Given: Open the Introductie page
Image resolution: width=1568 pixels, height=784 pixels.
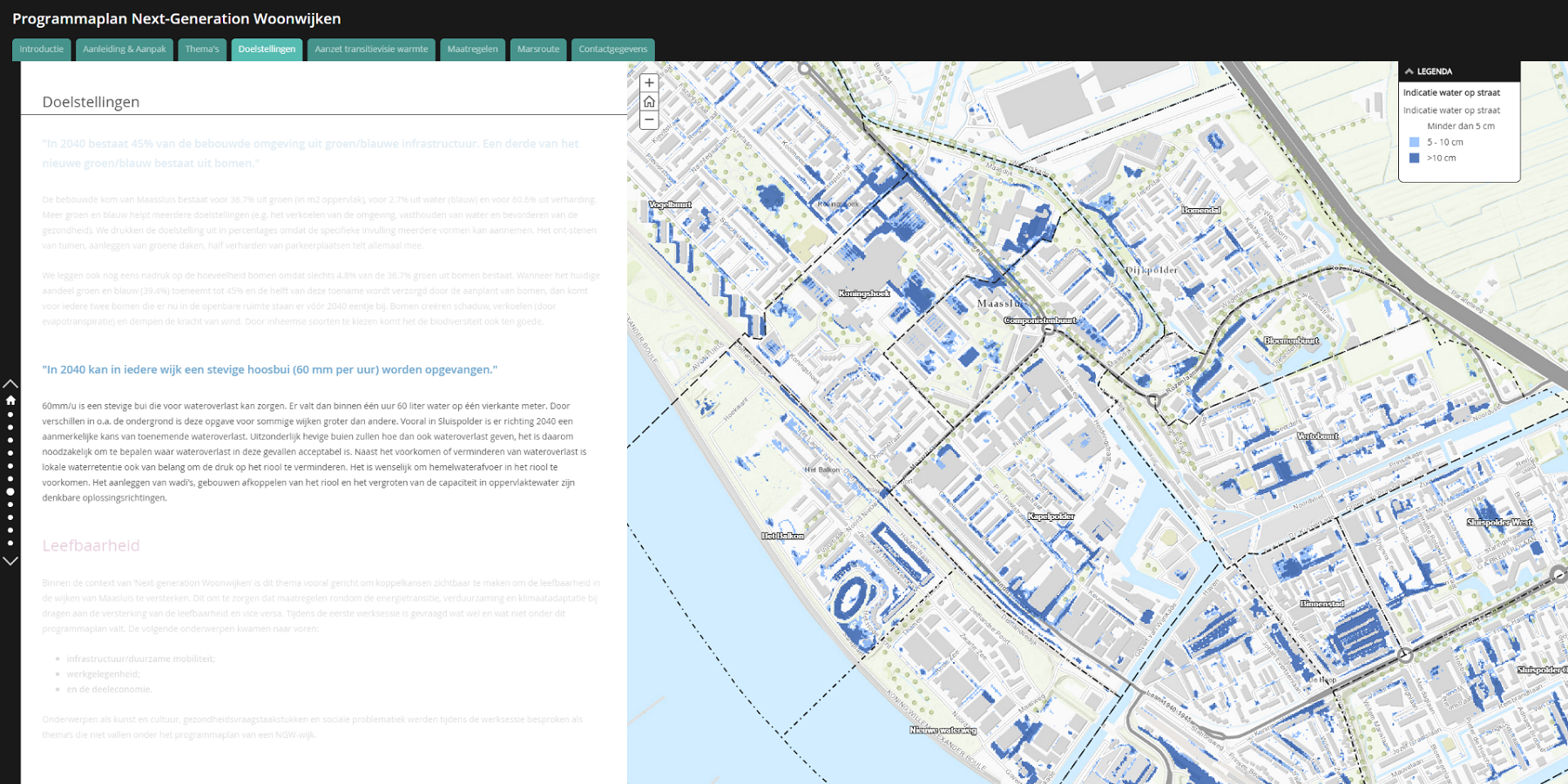Looking at the screenshot, I should (40, 50).
